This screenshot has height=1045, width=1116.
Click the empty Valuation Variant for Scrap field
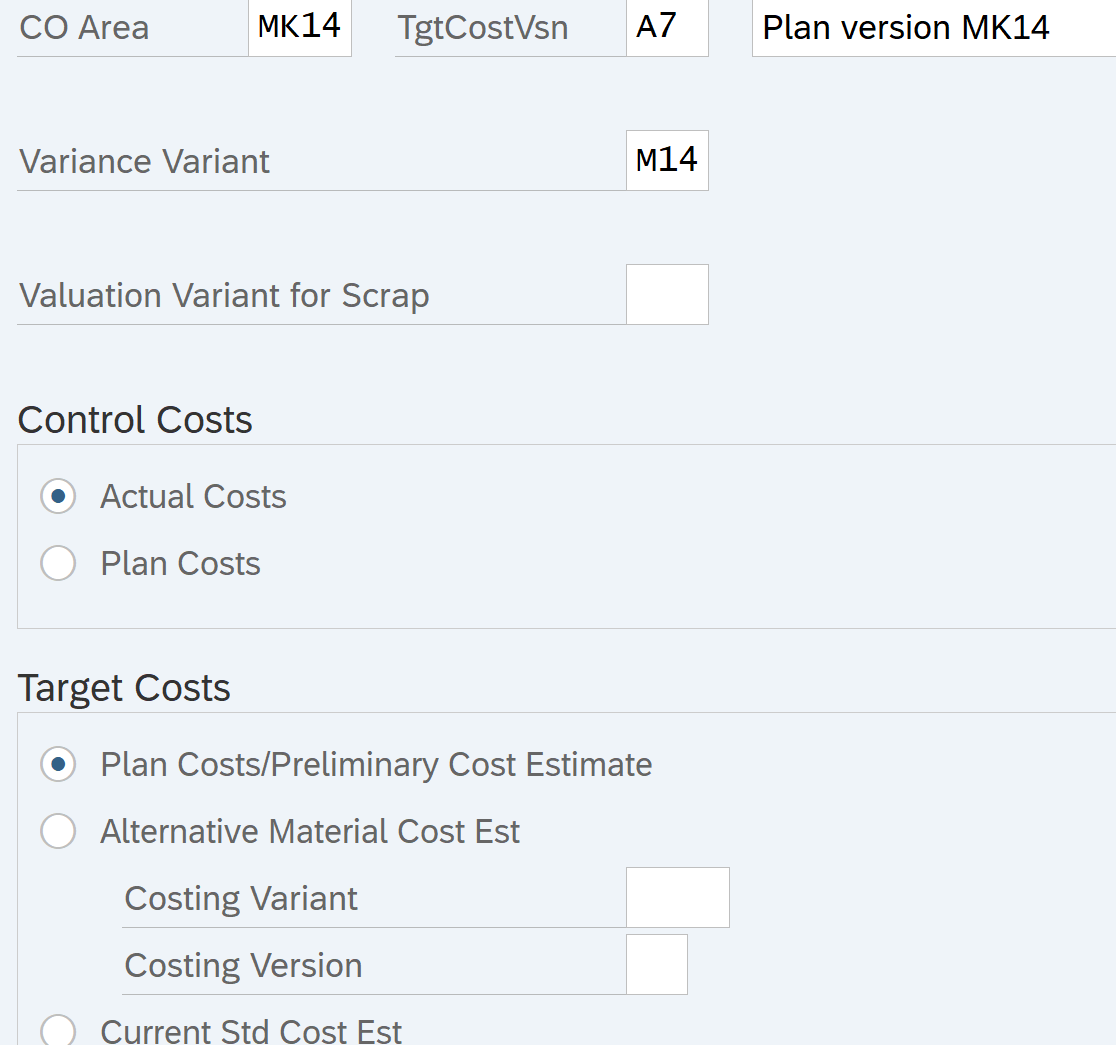pyautogui.click(x=667, y=295)
